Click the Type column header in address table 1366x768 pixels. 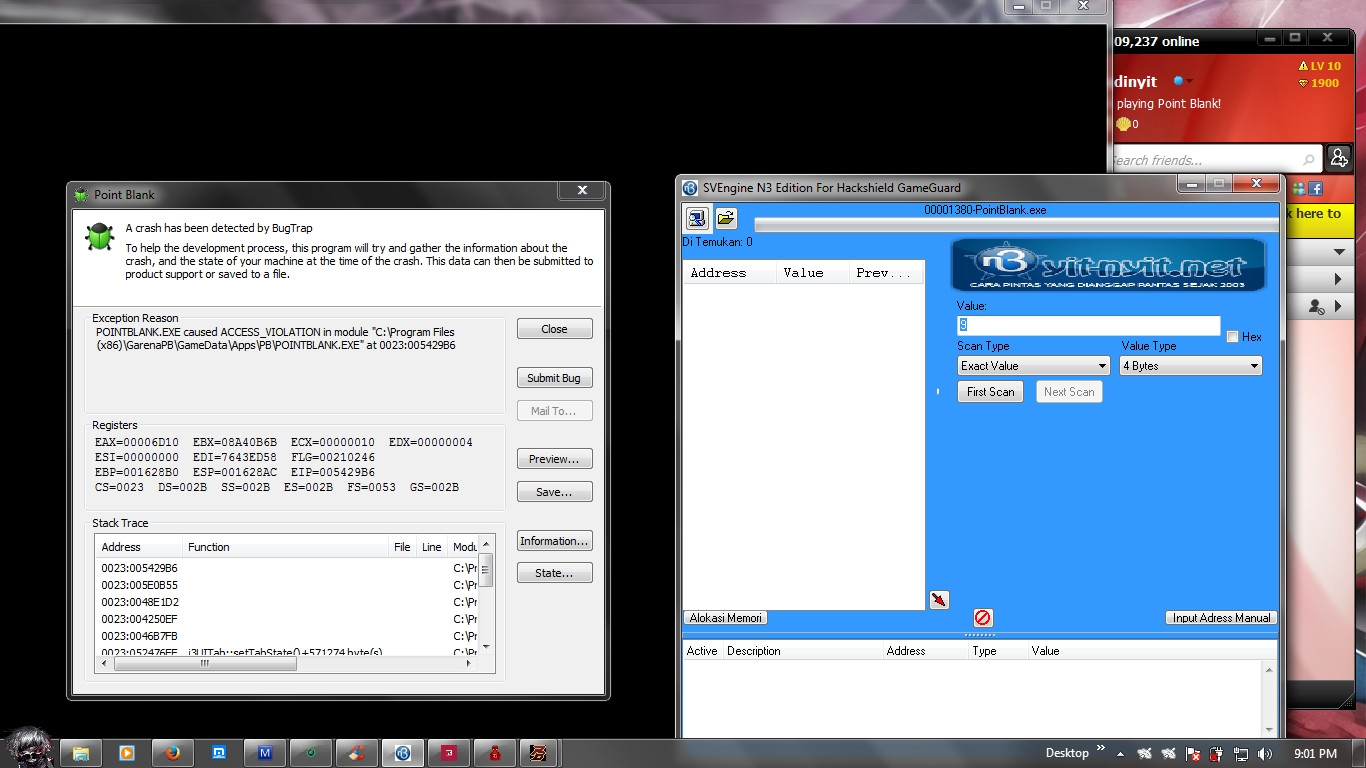pyautogui.click(x=998, y=651)
